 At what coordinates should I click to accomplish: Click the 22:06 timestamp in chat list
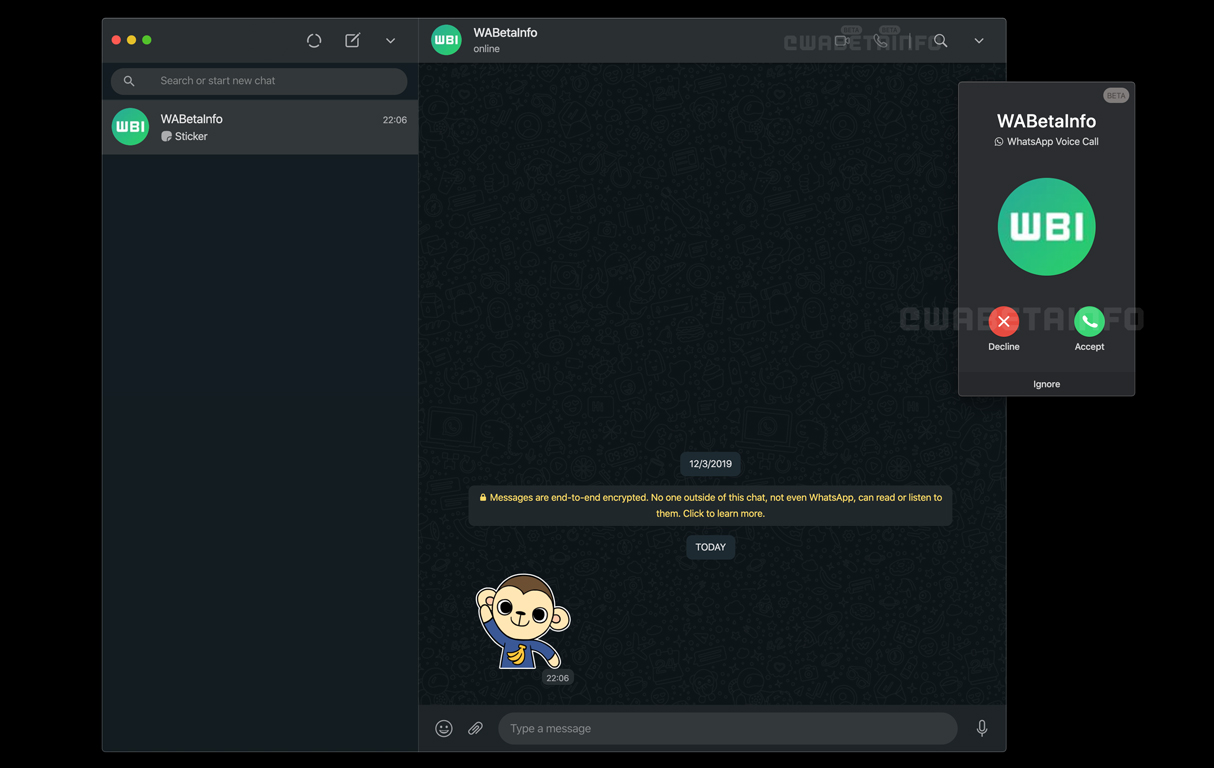(x=395, y=120)
